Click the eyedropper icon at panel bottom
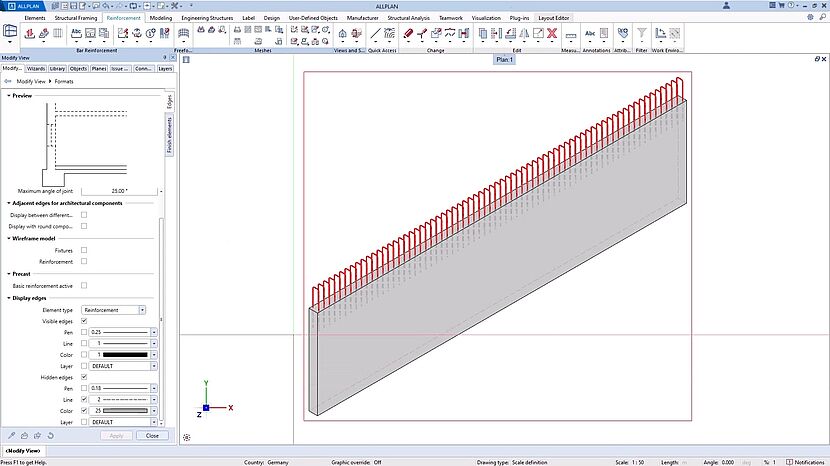The height and width of the screenshot is (466, 830). tap(10, 436)
